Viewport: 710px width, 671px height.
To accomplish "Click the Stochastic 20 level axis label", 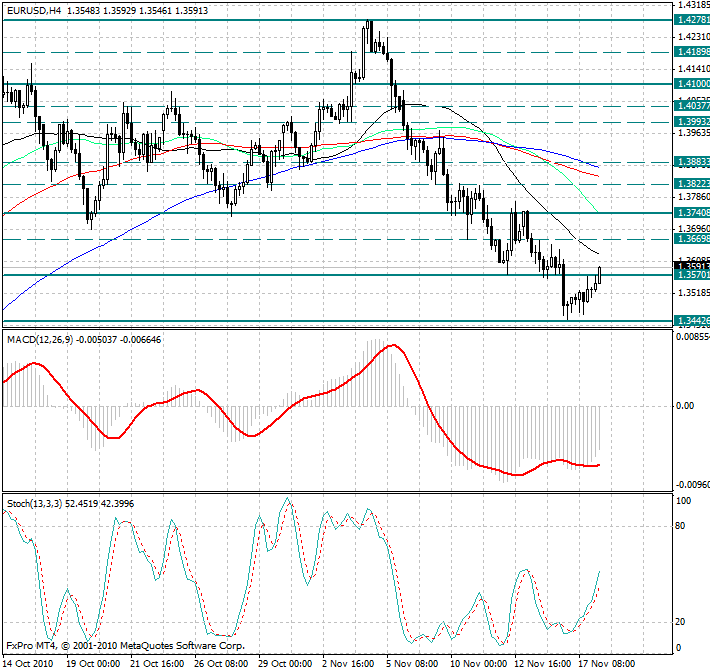I will pyautogui.click(x=682, y=621).
